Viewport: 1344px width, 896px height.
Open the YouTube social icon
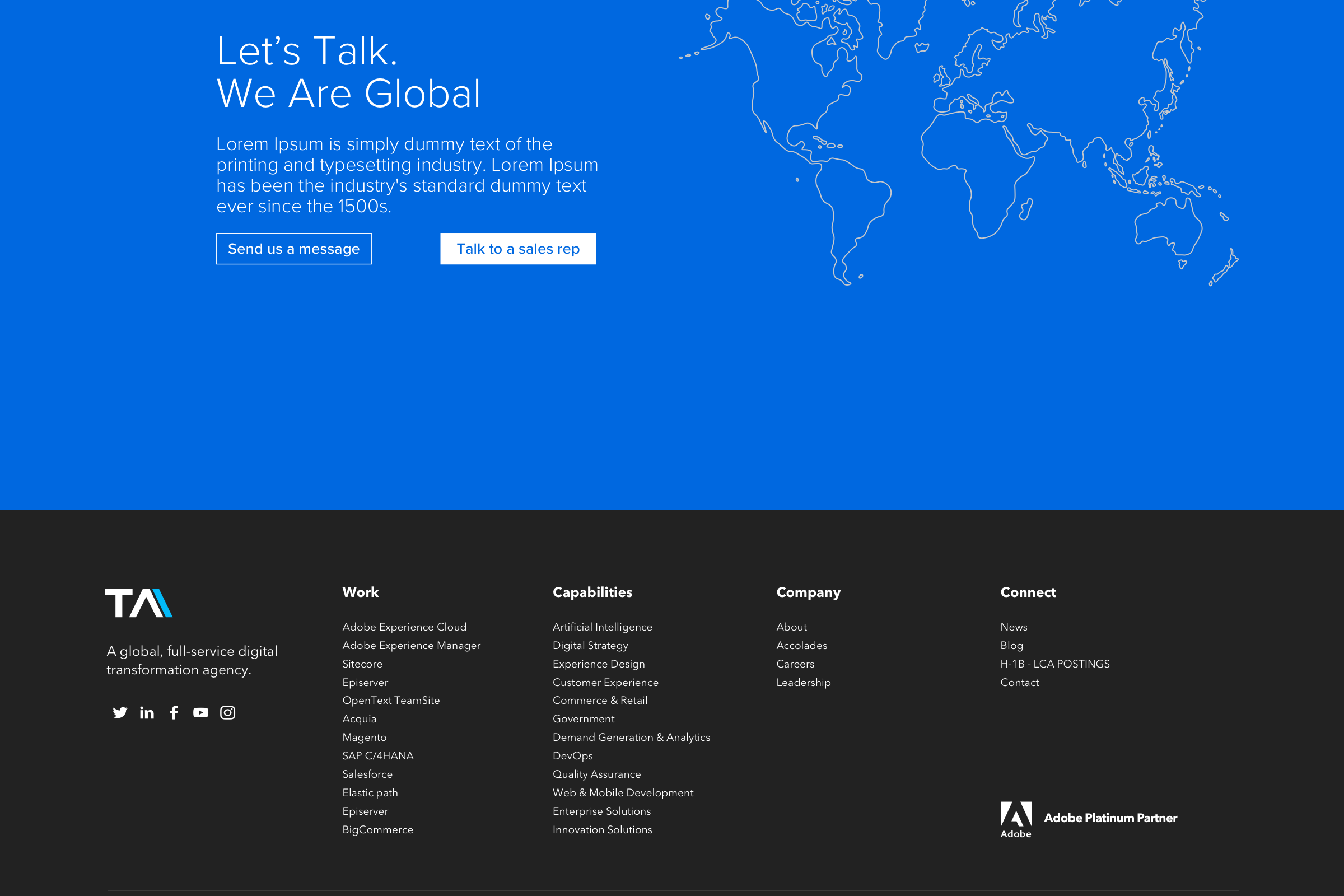[200, 712]
